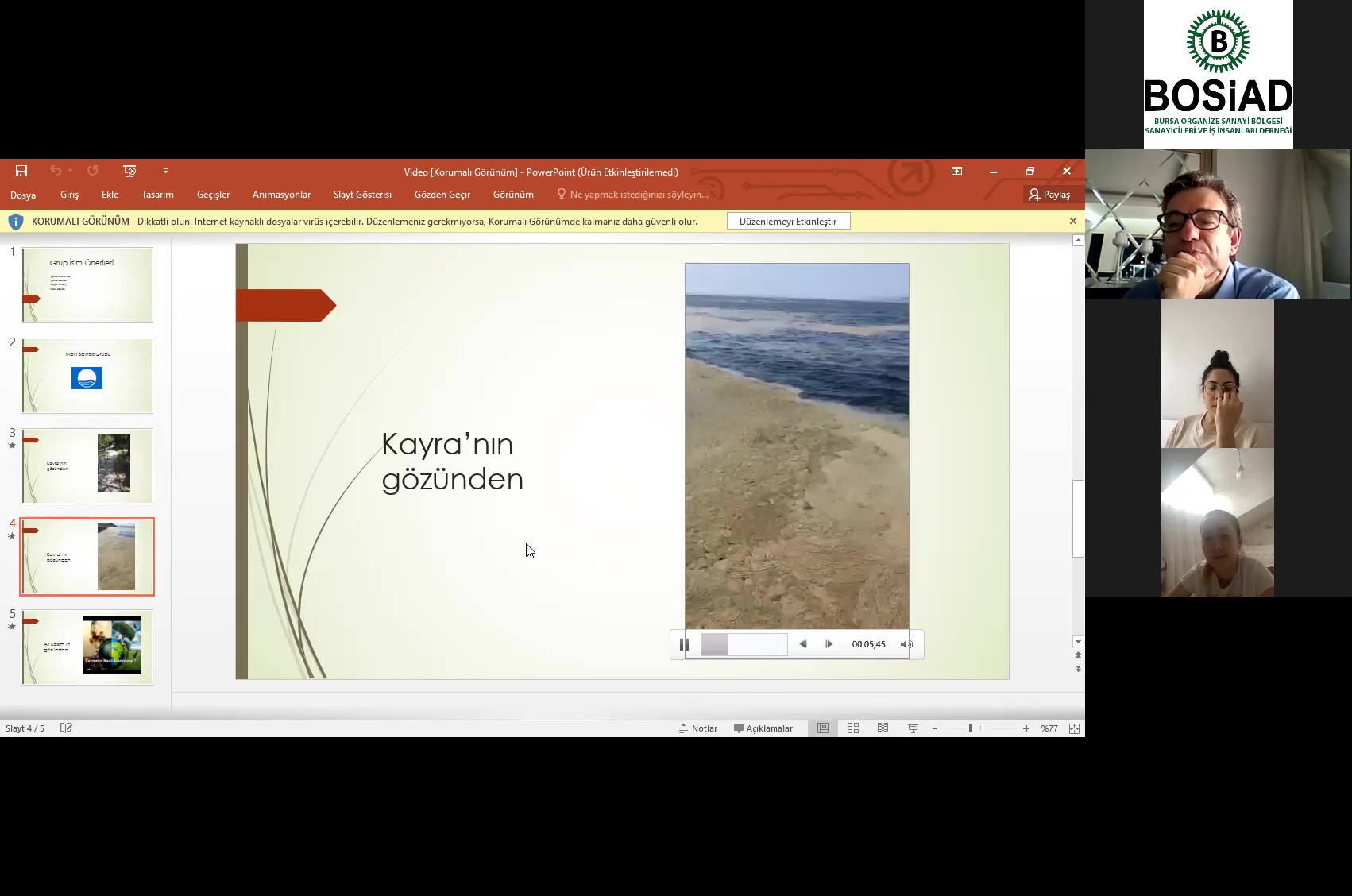The height and width of the screenshot is (896, 1352).
Task: Switch to Slide Sorter view icon
Action: click(x=853, y=728)
